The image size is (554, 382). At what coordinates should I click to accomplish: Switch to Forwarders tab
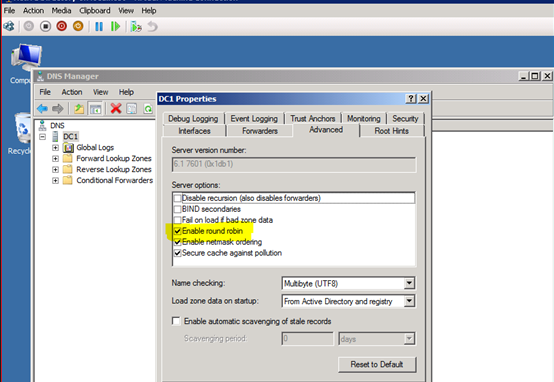click(260, 131)
